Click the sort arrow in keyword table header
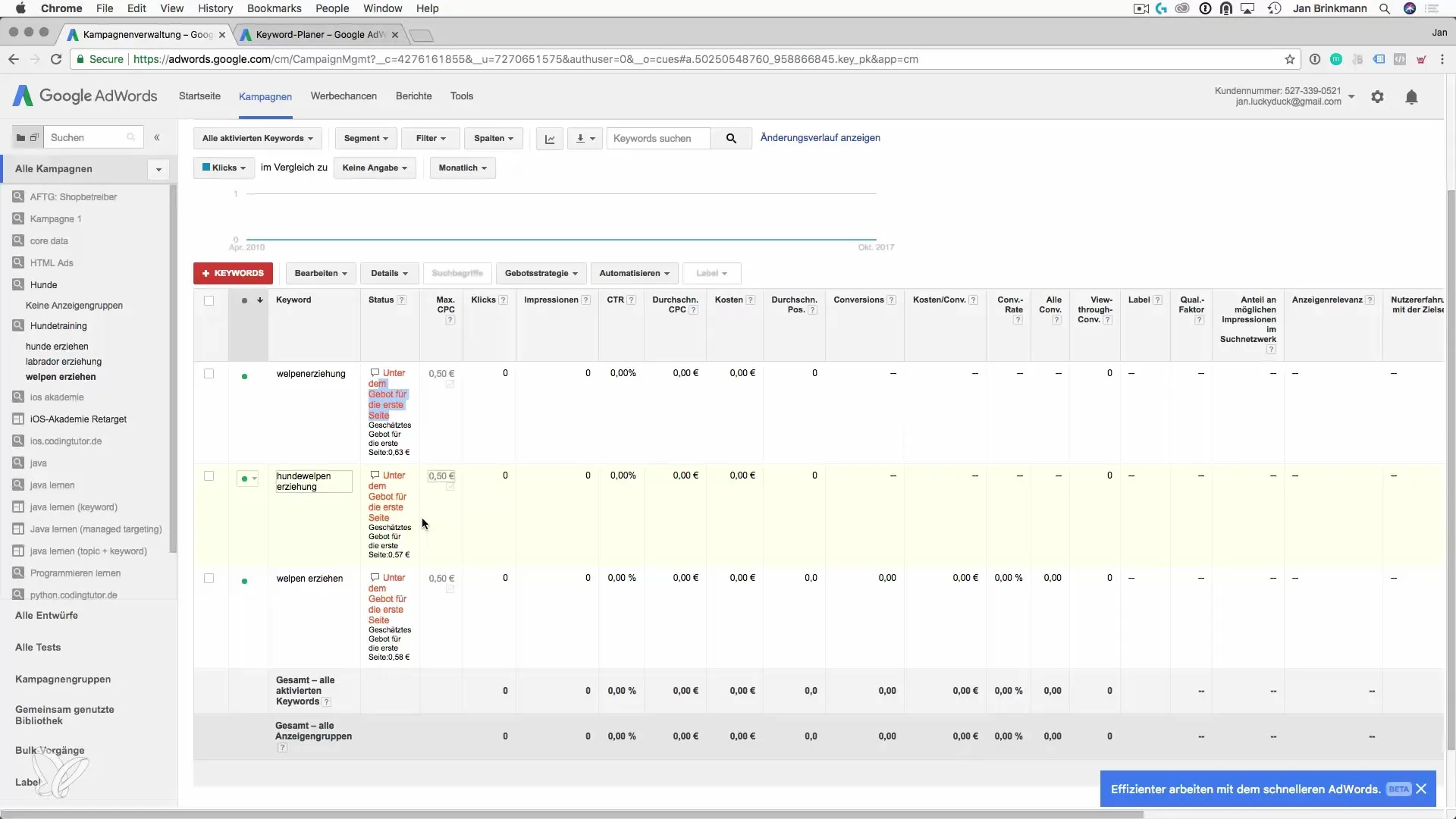 click(260, 300)
